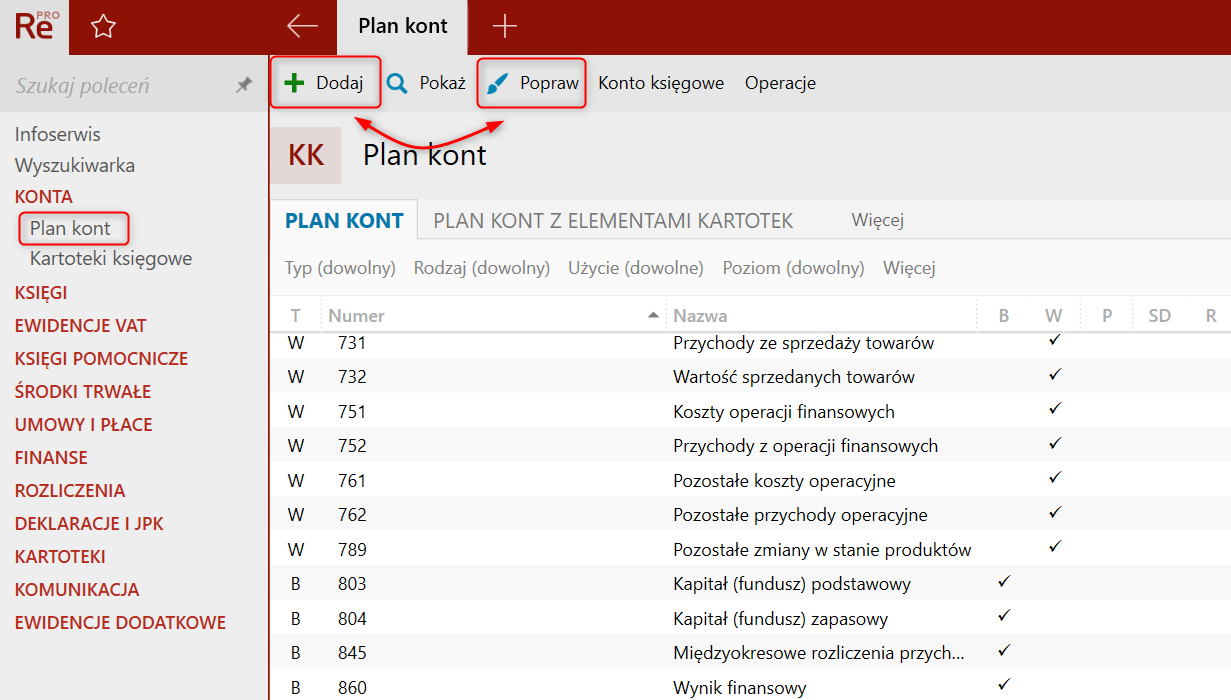The height and width of the screenshot is (700, 1231).
Task: Expand the KSIĘGI sidebar section
Action: coord(41,293)
